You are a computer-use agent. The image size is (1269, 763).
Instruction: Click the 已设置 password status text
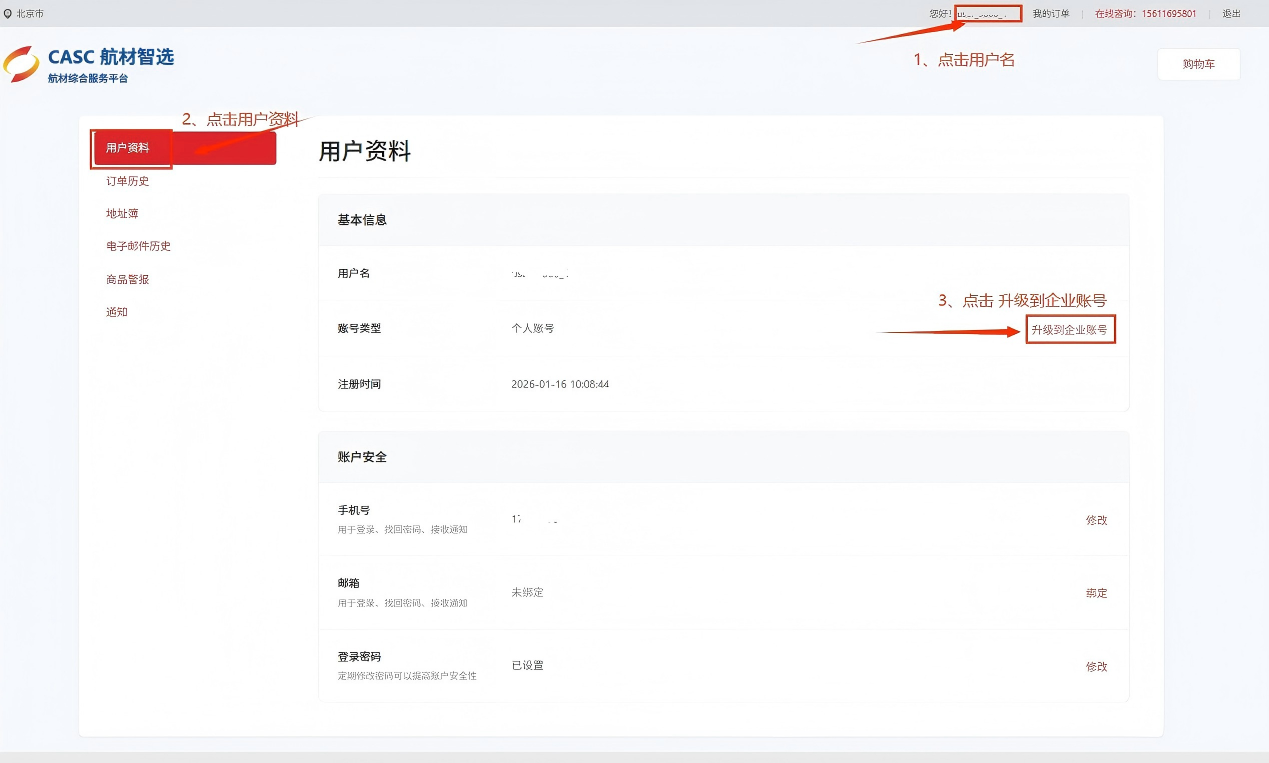(527, 665)
